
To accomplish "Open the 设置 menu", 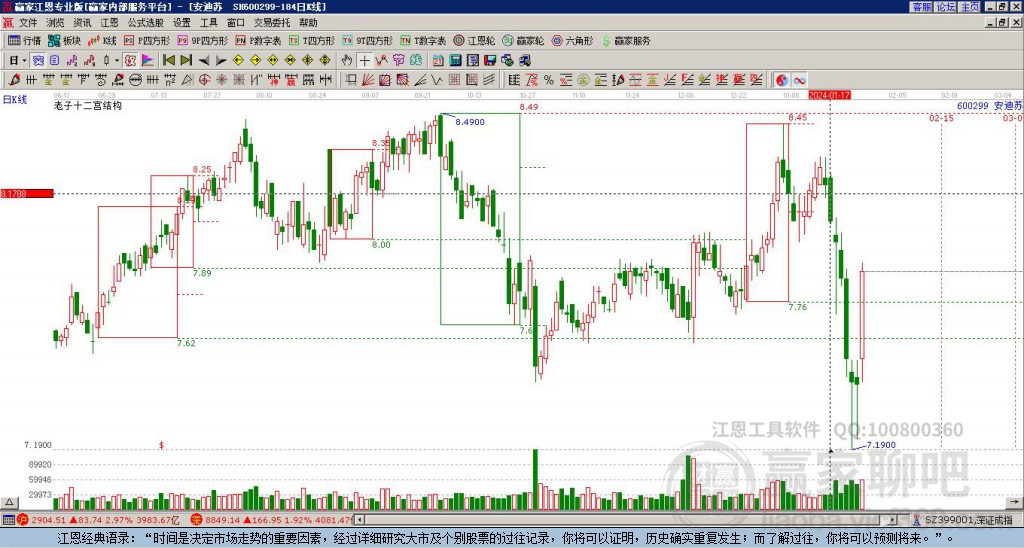I will click(x=182, y=23).
